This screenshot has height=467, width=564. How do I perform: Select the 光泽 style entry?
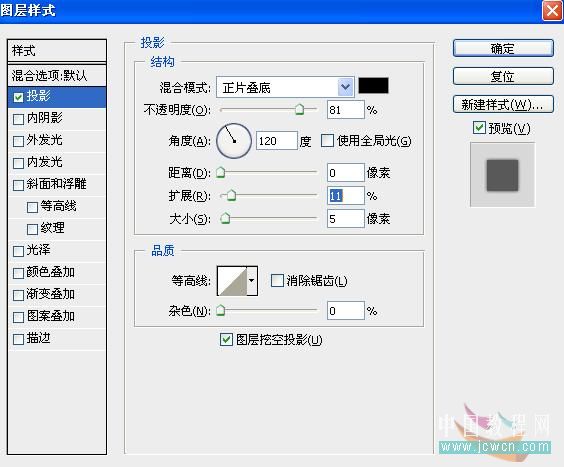[x=57, y=250]
